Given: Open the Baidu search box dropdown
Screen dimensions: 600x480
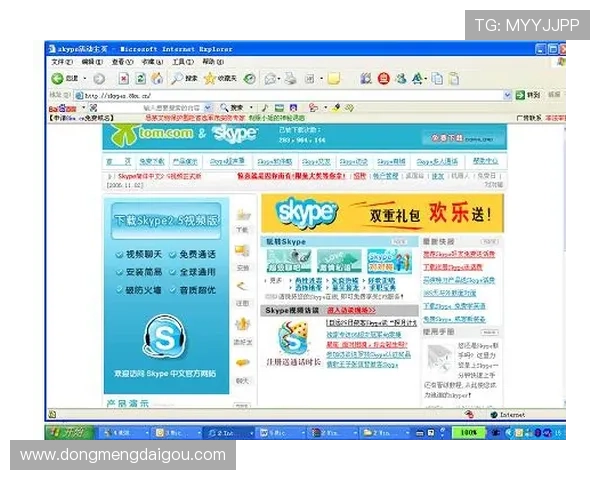Looking at the screenshot, I should point(207,108).
